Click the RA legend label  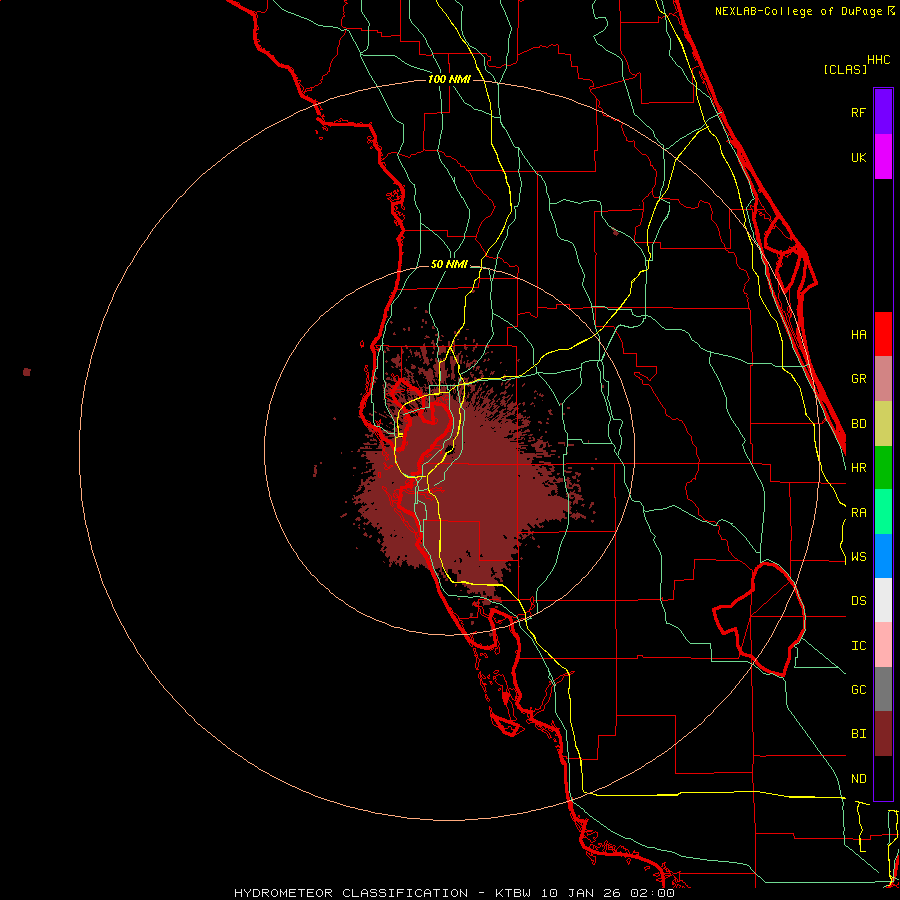(x=858, y=513)
